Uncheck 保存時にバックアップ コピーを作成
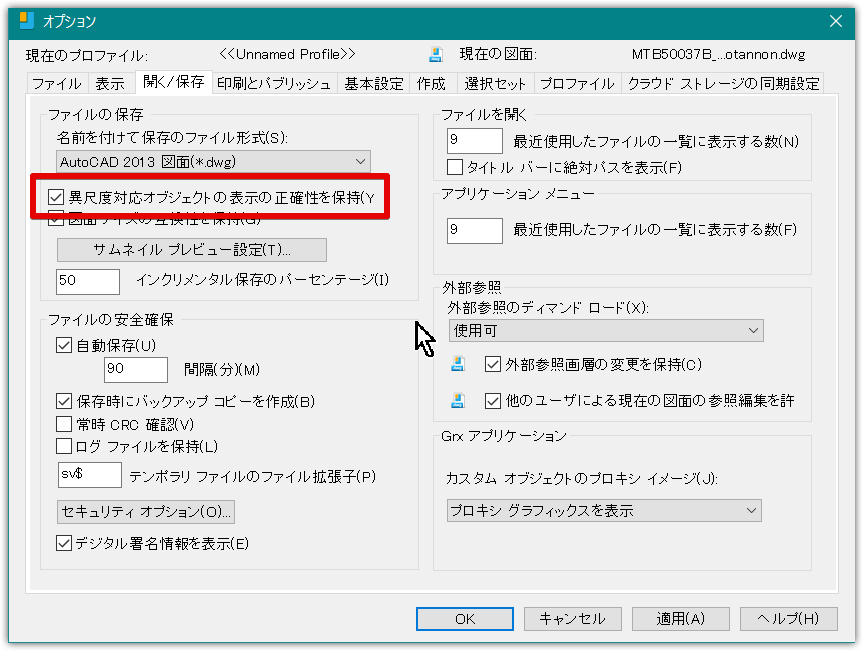Screen dimensions: 863x651 click(x=65, y=402)
